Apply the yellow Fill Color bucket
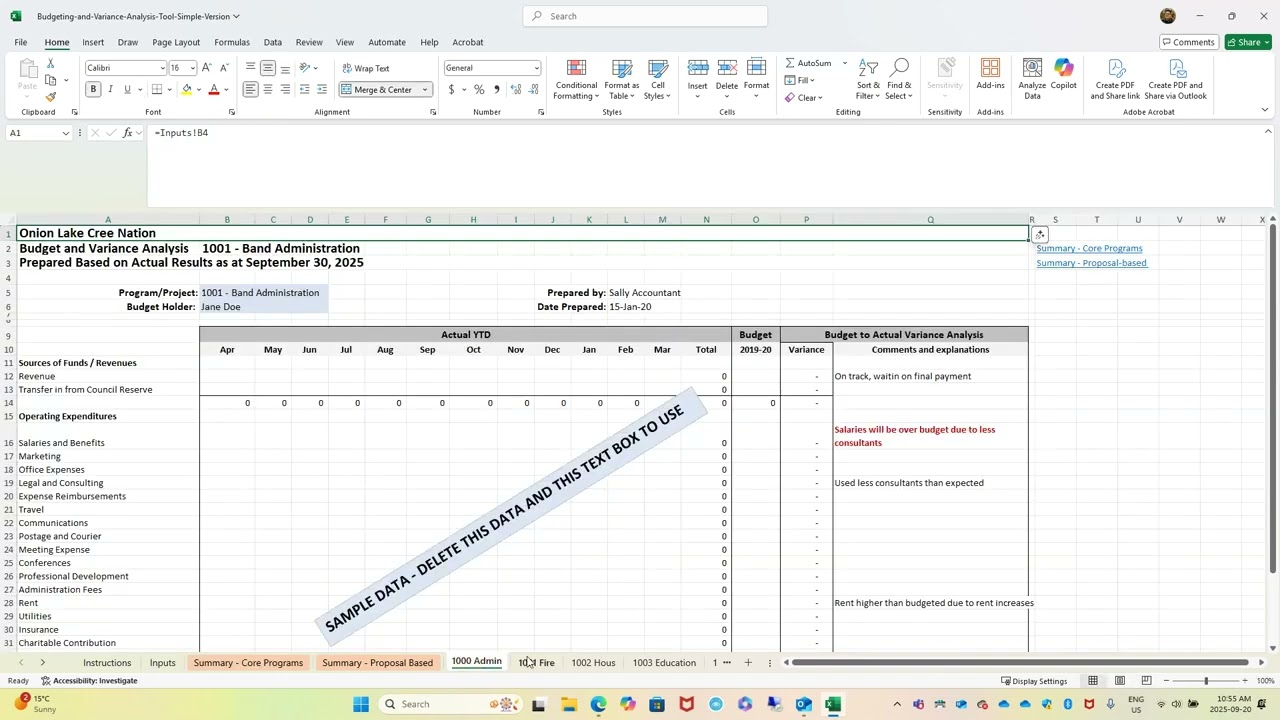Viewport: 1280px width, 720px height. (186, 89)
